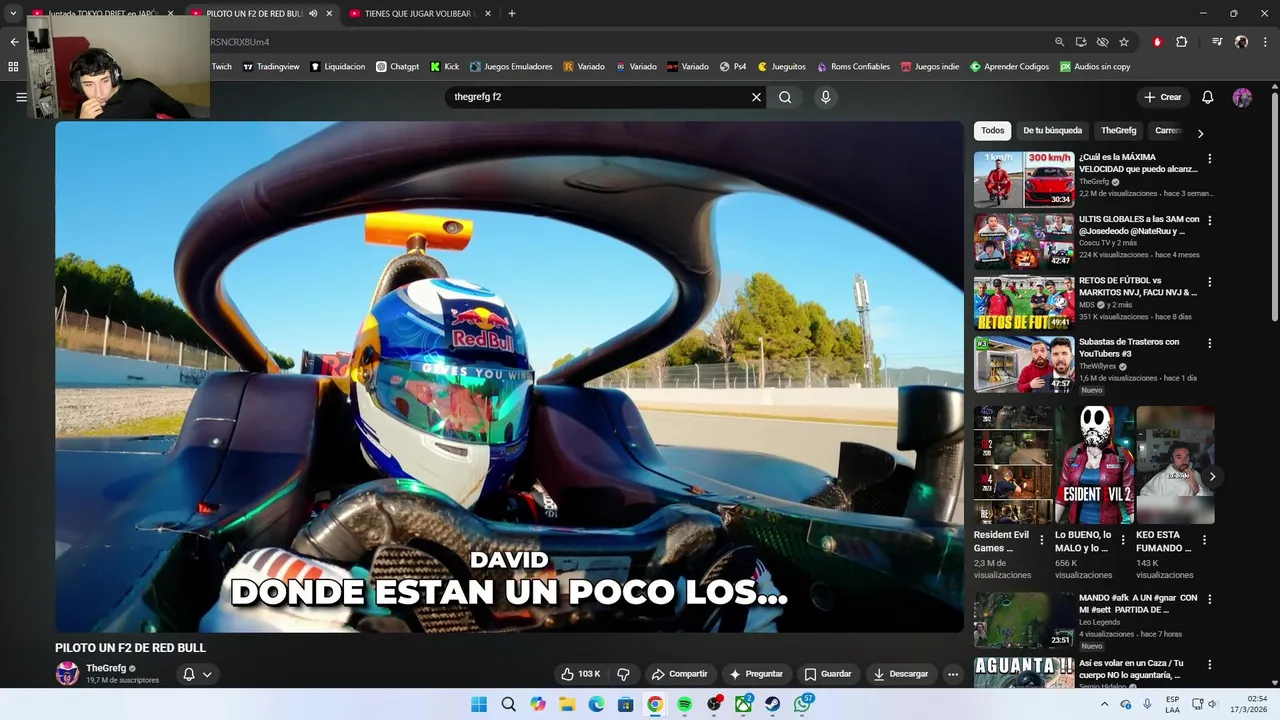Toggle microphone icon in system tray
This screenshot has width=1280, height=720.
(1147, 704)
